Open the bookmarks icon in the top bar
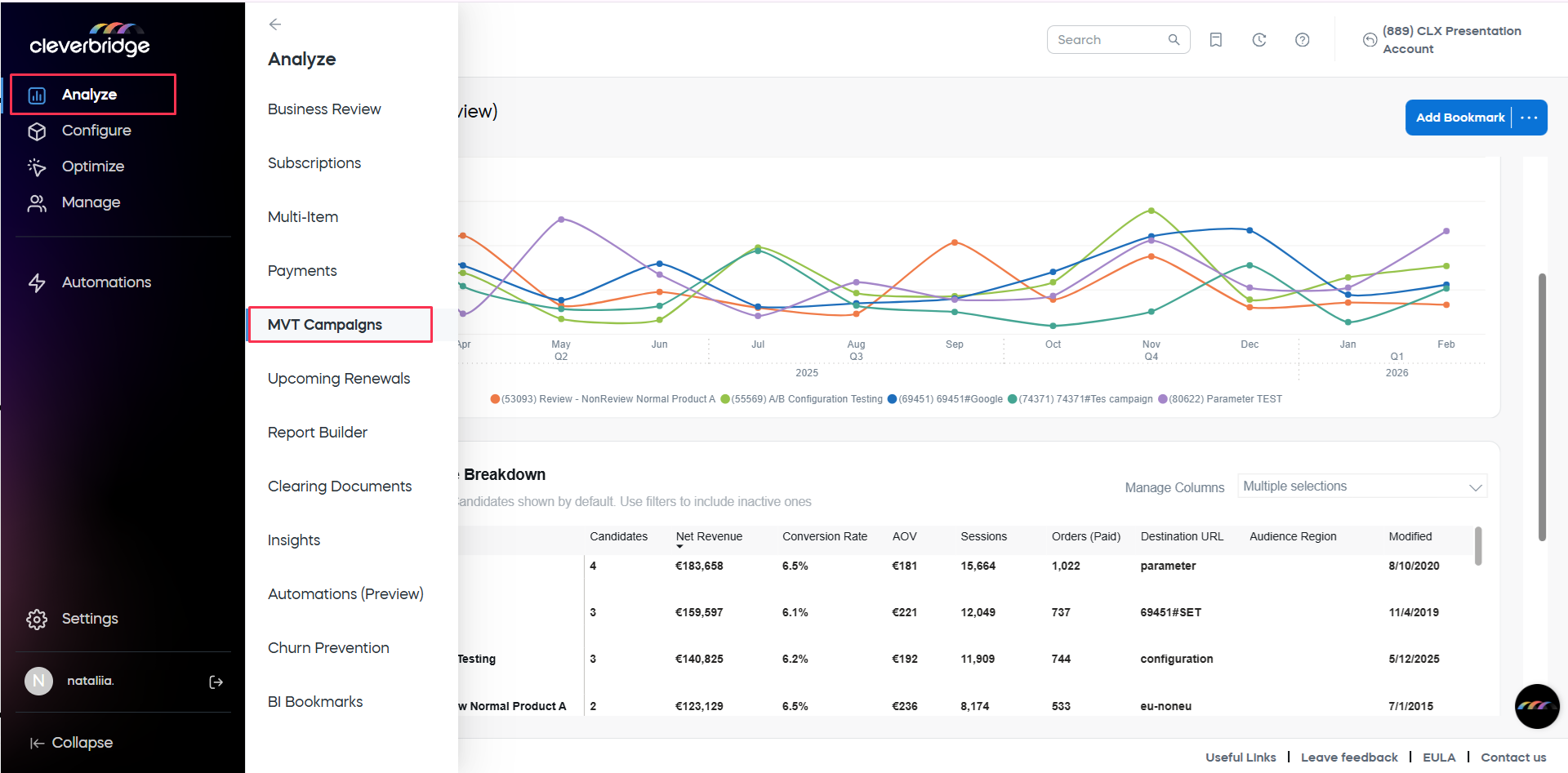 tap(1216, 39)
